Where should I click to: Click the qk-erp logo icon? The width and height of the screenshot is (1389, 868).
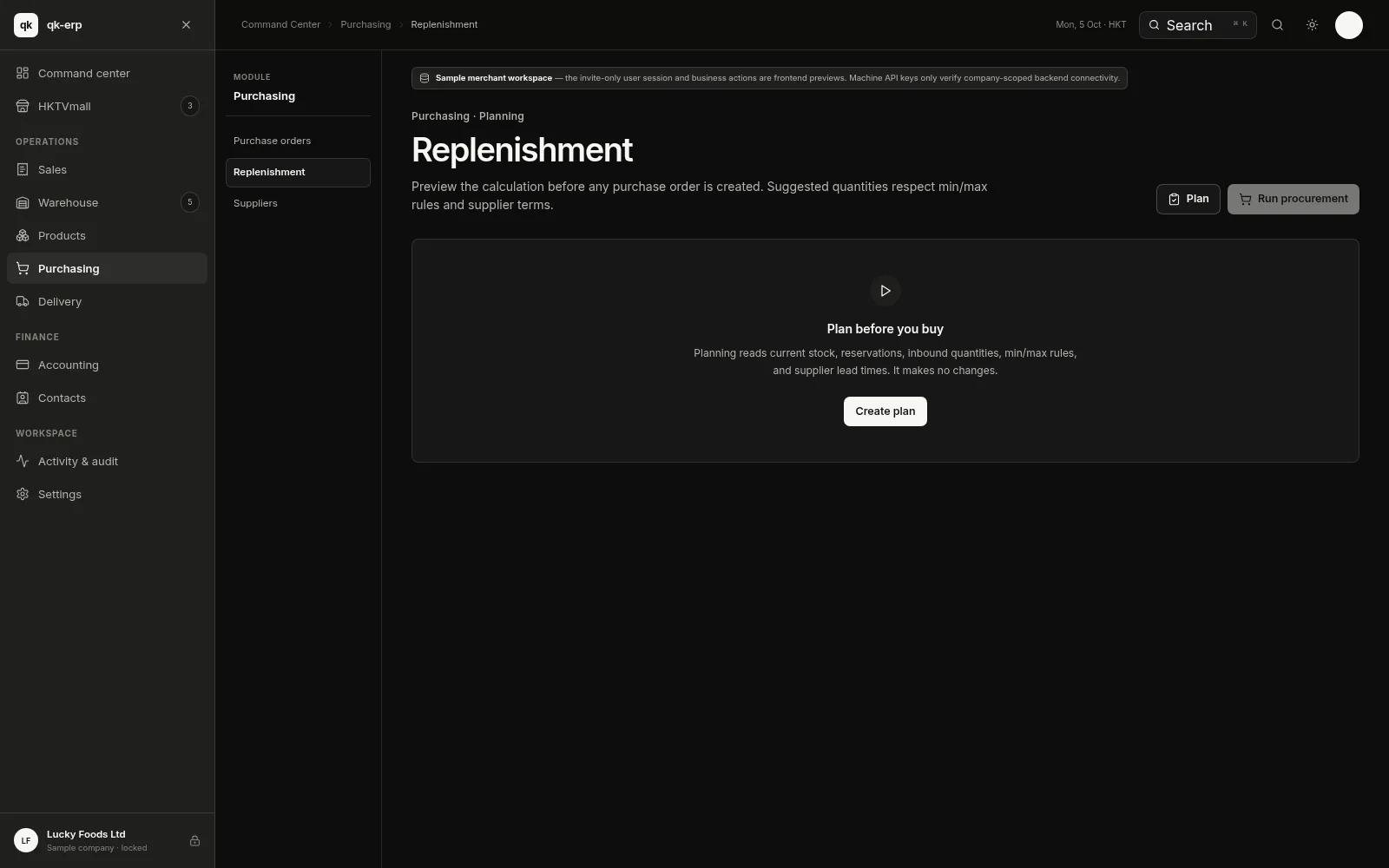[26, 25]
